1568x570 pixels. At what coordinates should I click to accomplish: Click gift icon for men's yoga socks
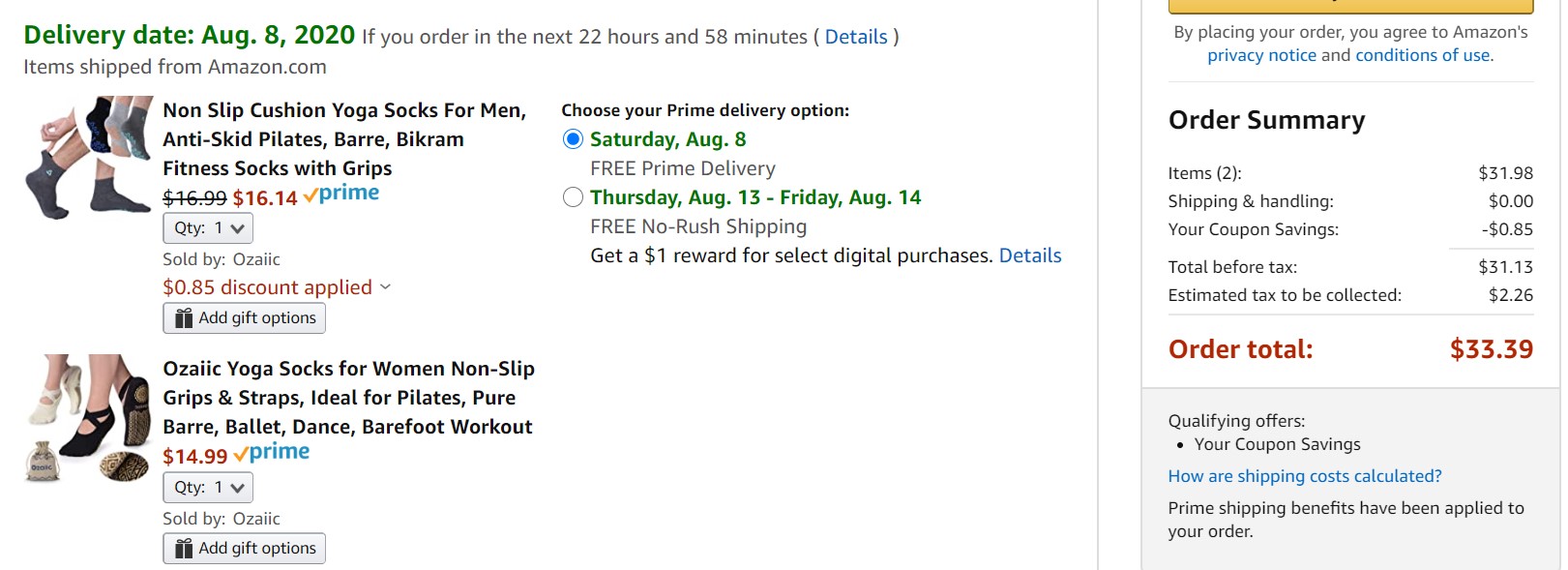(x=184, y=318)
